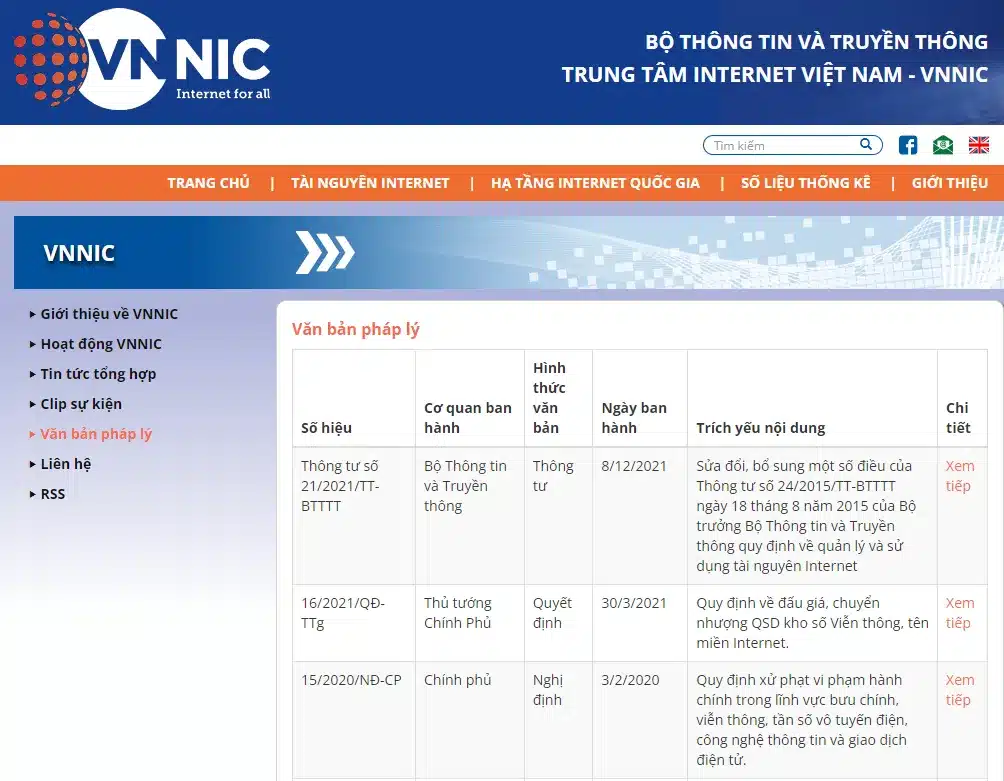Open Hoạt động VNNIC sidebar item
The height and width of the screenshot is (781, 1004).
[x=101, y=344]
